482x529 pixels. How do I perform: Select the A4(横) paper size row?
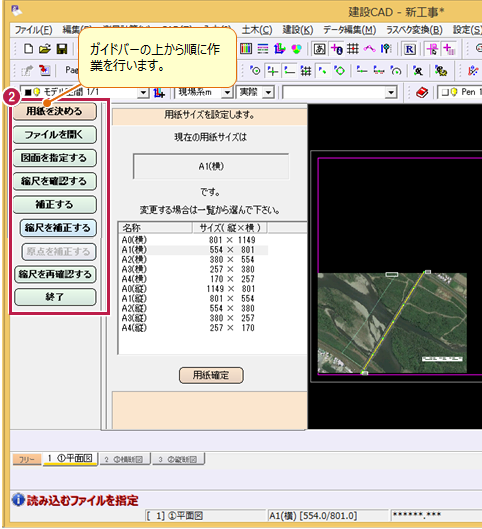pyautogui.click(x=194, y=279)
